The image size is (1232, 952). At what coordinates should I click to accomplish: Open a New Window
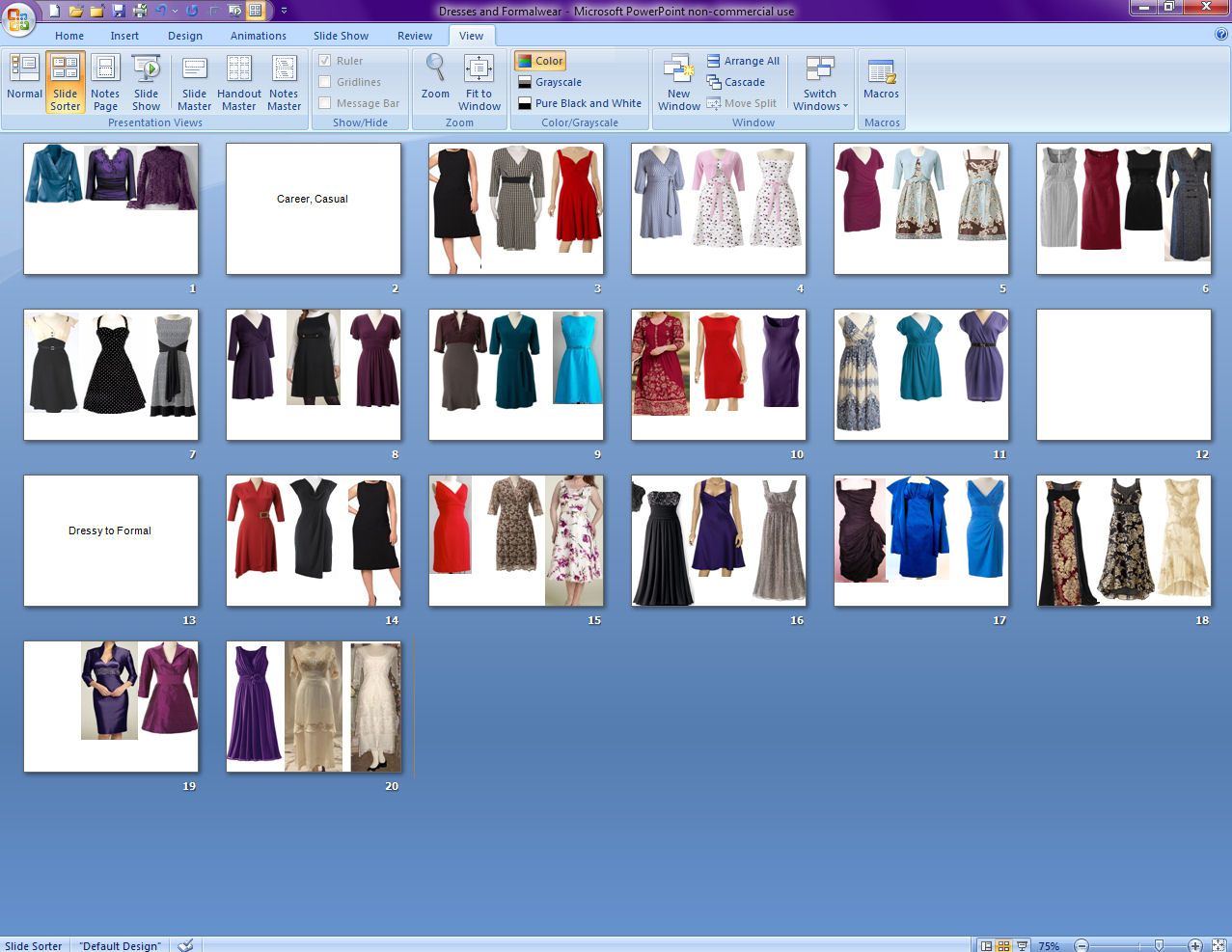click(679, 79)
